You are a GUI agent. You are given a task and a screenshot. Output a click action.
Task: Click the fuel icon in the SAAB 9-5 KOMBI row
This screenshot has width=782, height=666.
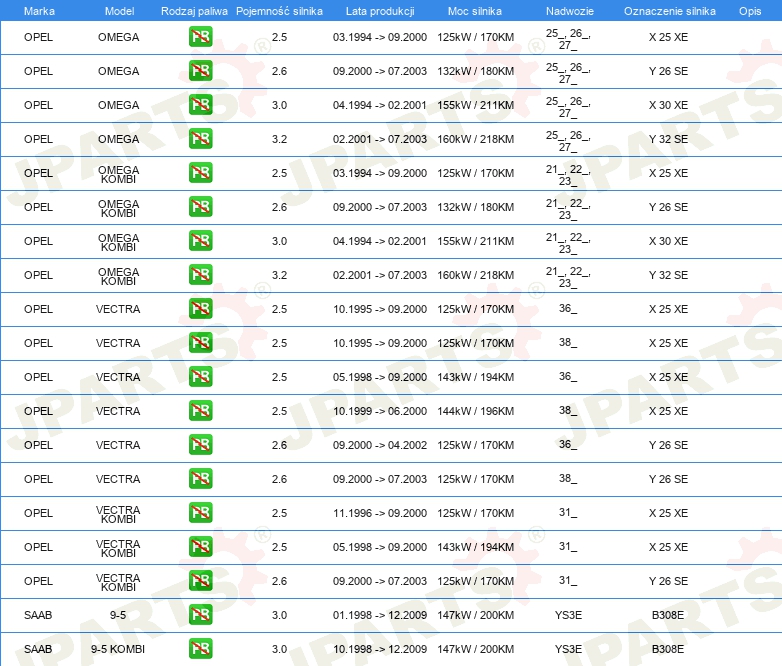(x=200, y=649)
